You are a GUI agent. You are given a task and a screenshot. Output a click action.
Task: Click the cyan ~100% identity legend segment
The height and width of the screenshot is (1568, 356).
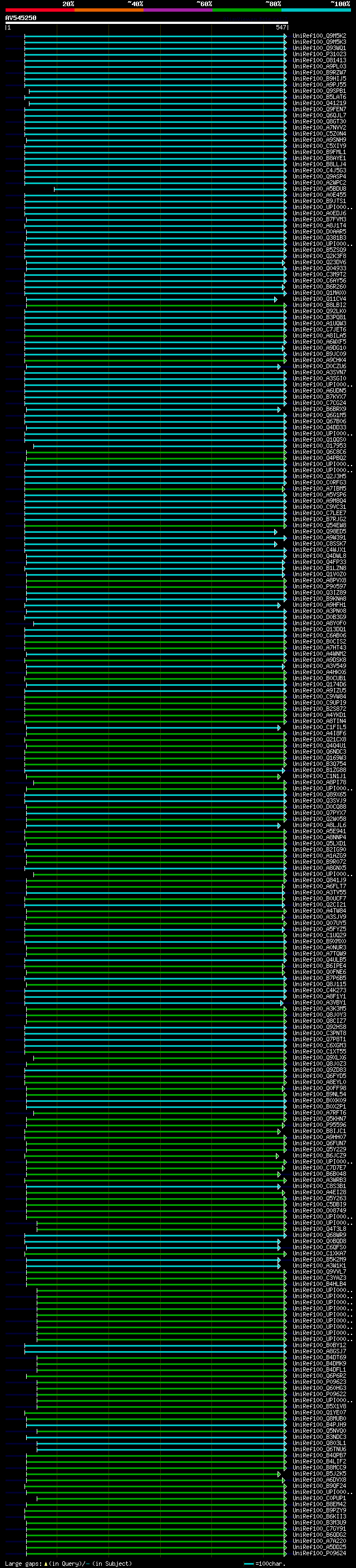tap(317, 10)
